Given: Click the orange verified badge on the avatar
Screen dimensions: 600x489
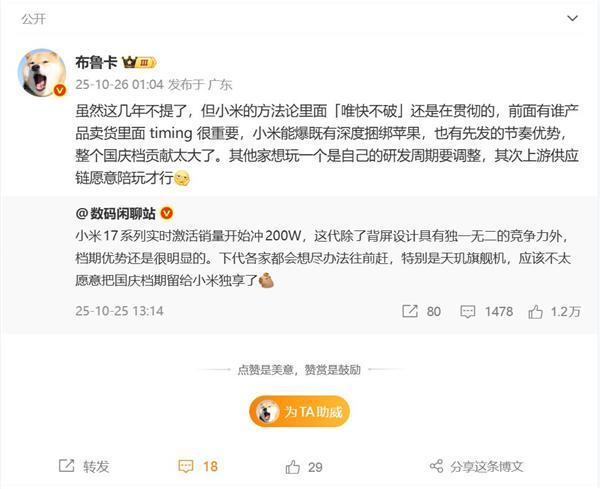Looking at the screenshot, I should pos(59,90).
